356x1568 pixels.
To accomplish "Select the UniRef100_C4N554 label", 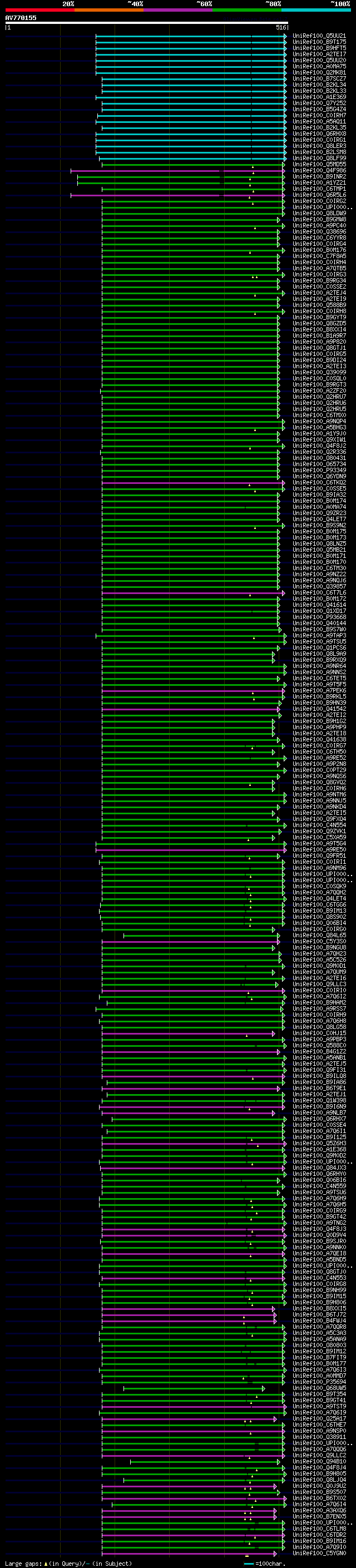I will coord(319,825).
